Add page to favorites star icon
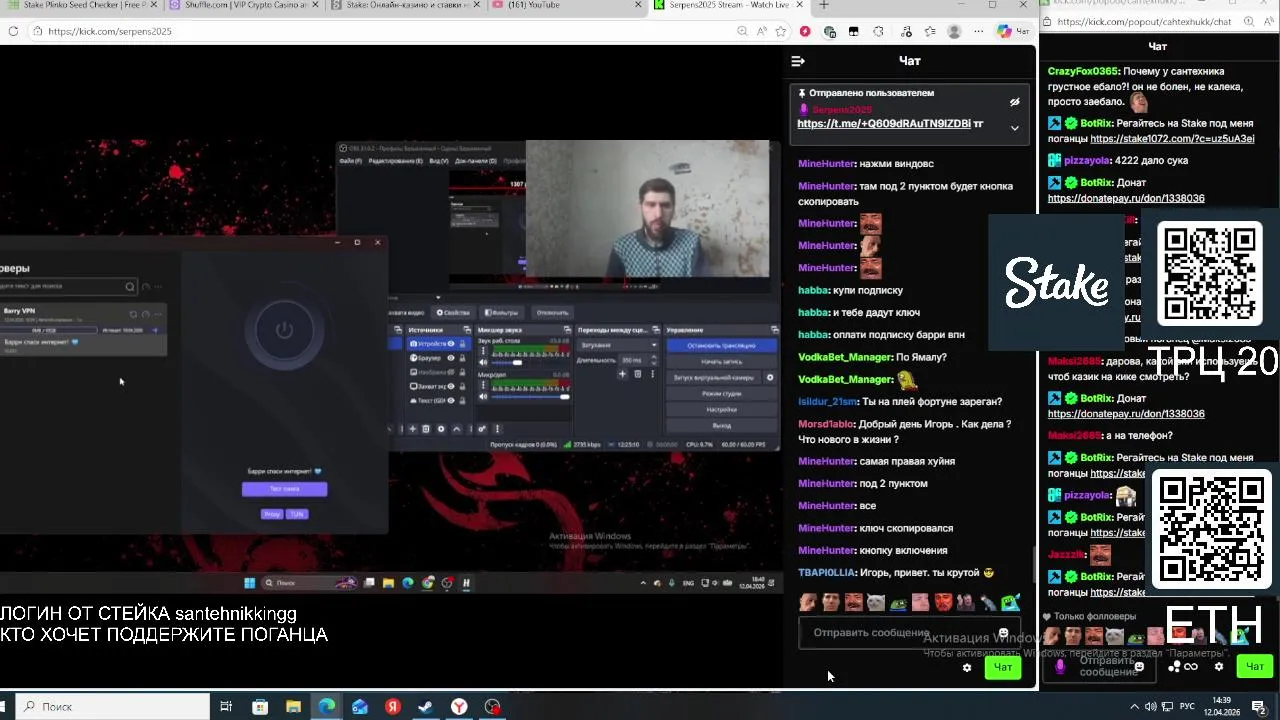The height and width of the screenshot is (720, 1280). click(x=781, y=31)
